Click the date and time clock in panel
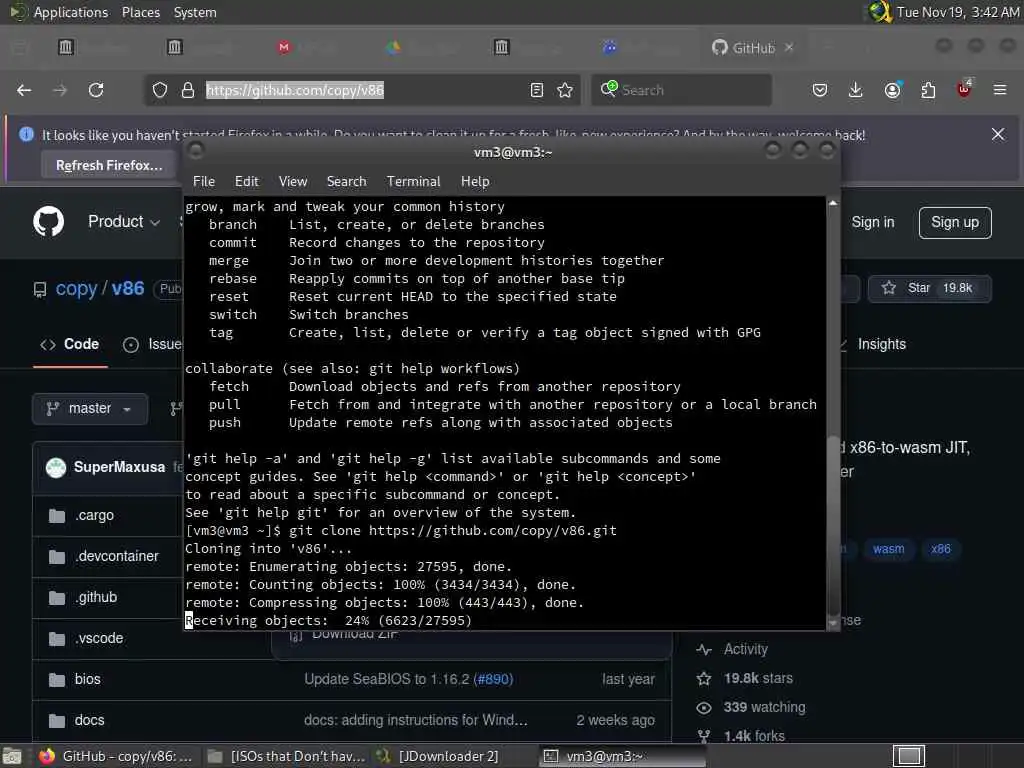Viewport: 1024px width, 768px height. 957,12
